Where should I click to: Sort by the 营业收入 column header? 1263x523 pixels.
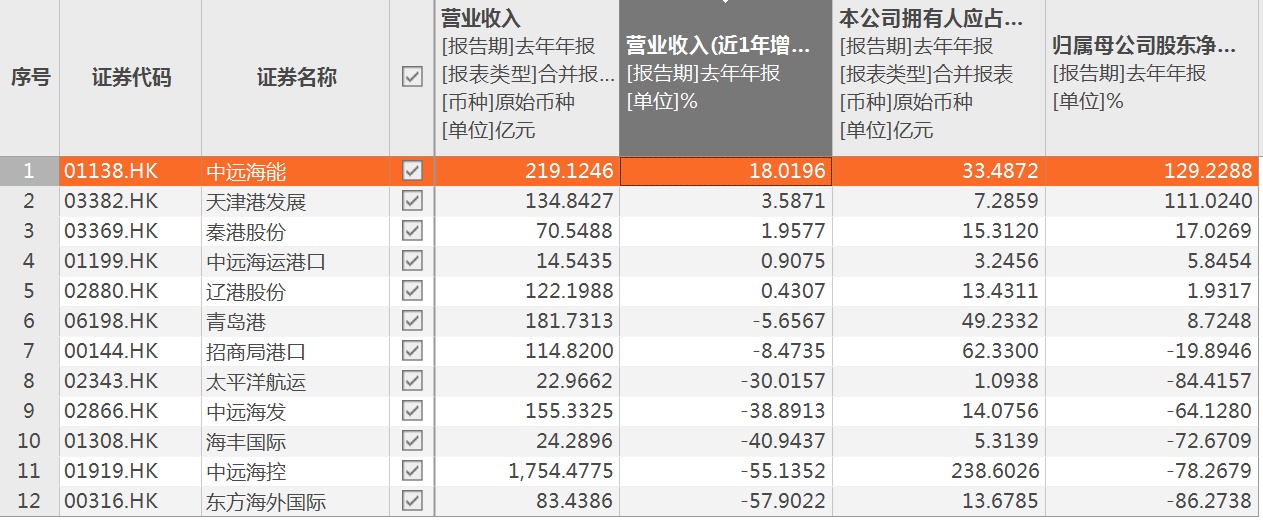pos(527,77)
